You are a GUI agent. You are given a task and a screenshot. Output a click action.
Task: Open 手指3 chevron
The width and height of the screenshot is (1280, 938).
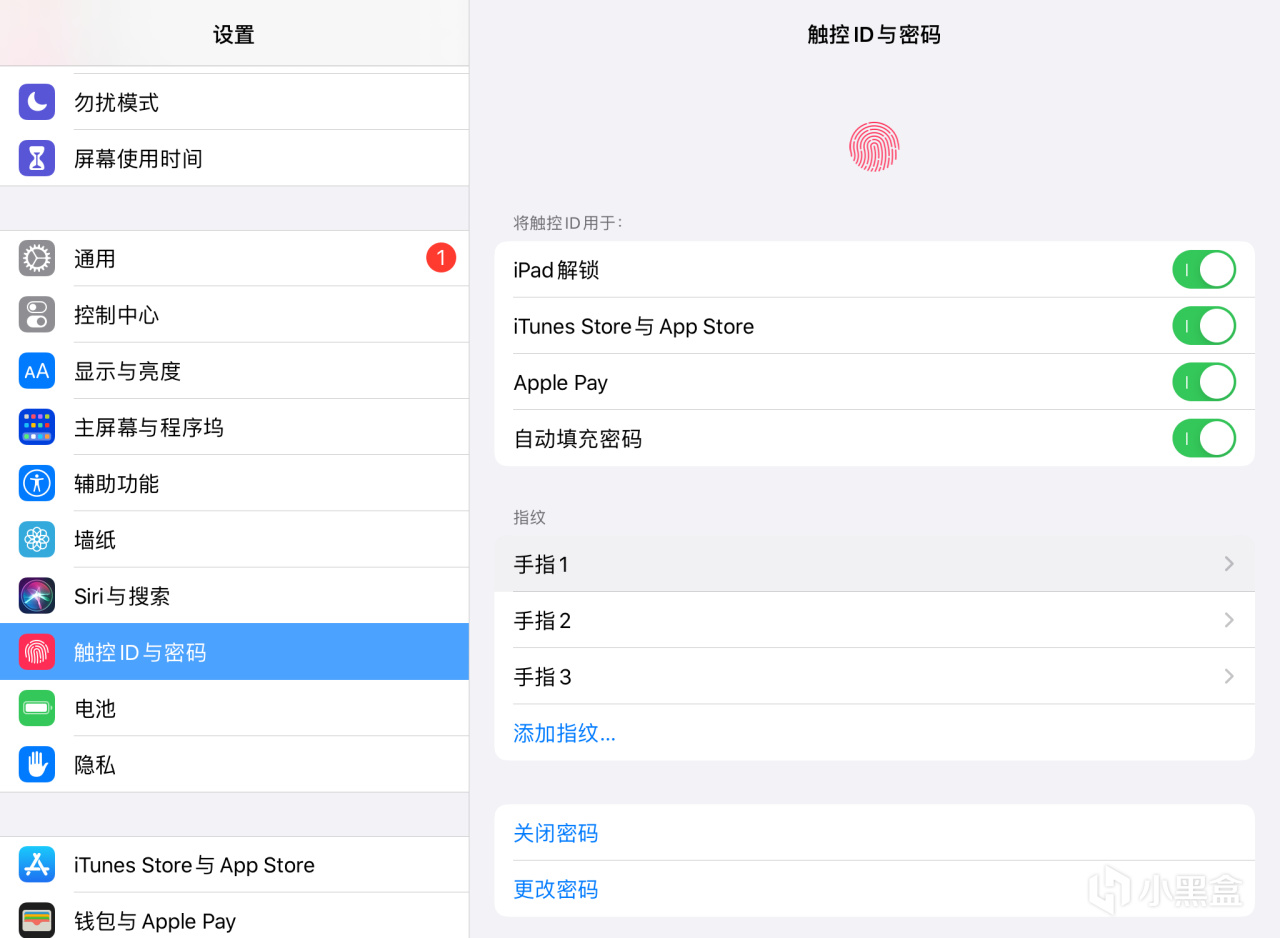pyautogui.click(x=1229, y=676)
